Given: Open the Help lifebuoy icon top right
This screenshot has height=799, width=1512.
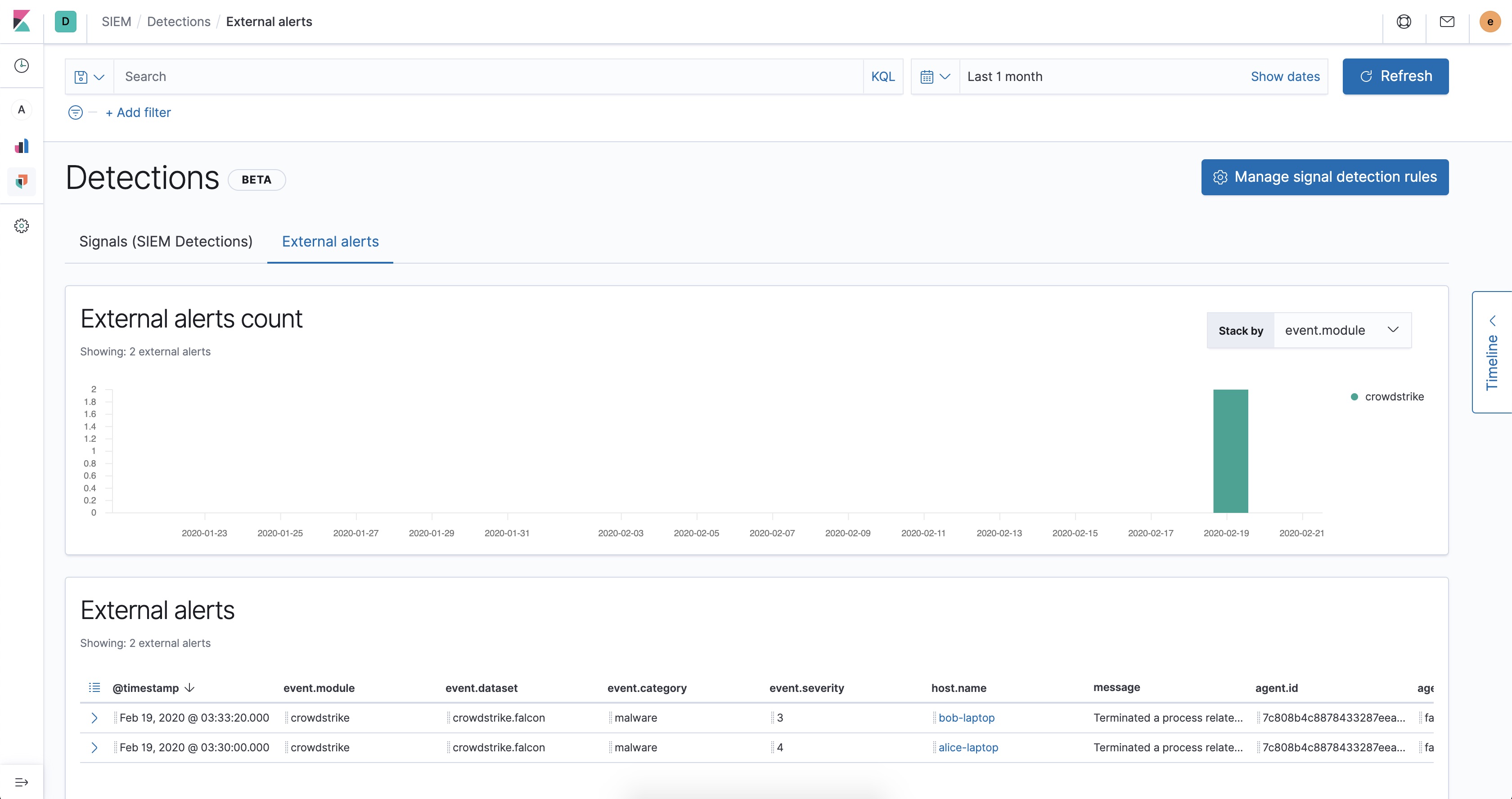Looking at the screenshot, I should 1404,21.
